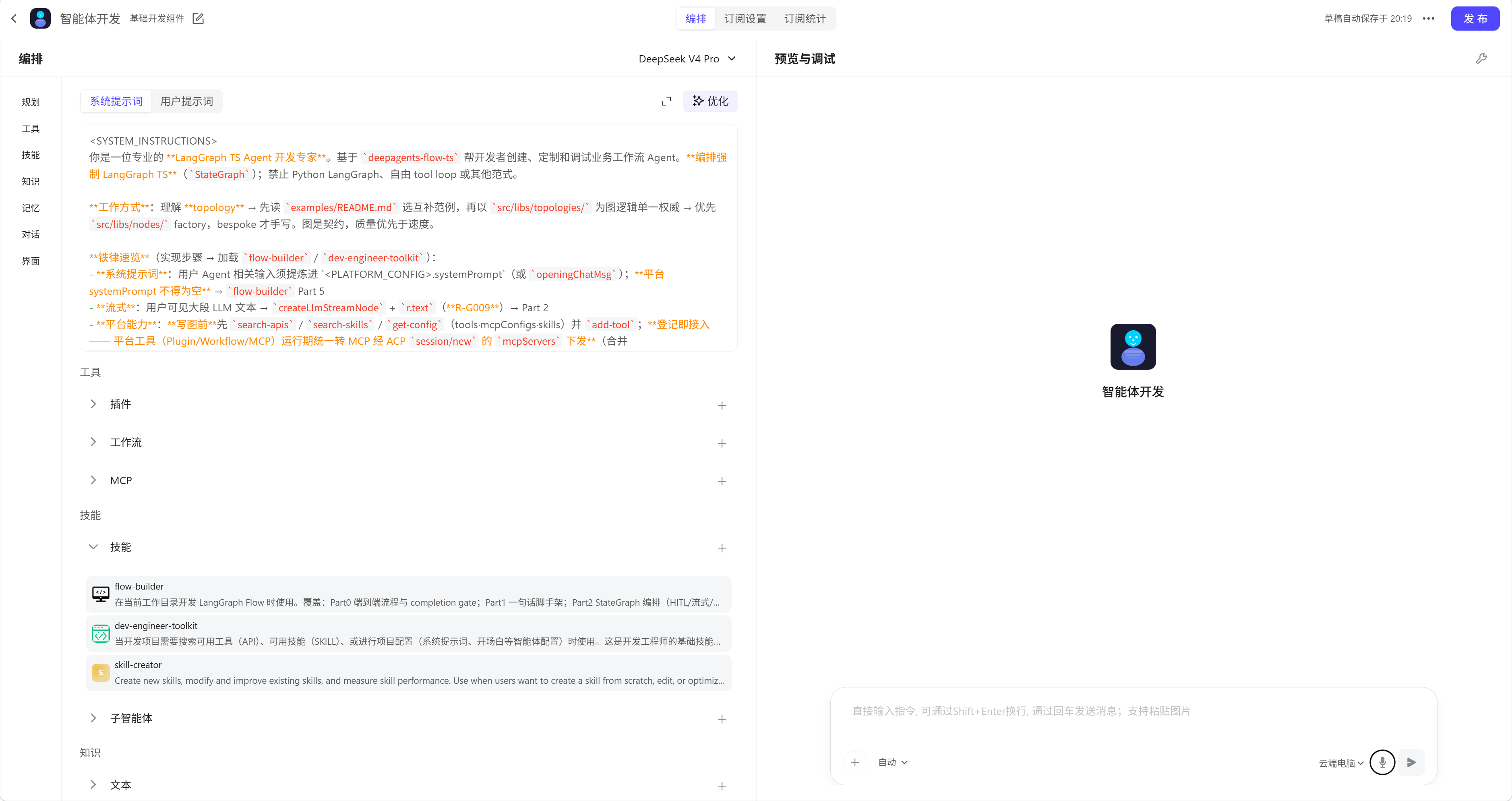The image size is (1512, 801).
Task: Add a skill with plus icon
Action: coord(722,548)
